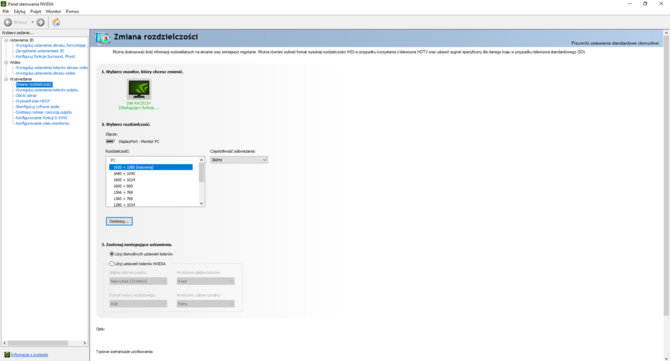Viewport: 670px width, 361px height.
Task: Collapse the Wyświetlanie tree node
Action: 6,79
